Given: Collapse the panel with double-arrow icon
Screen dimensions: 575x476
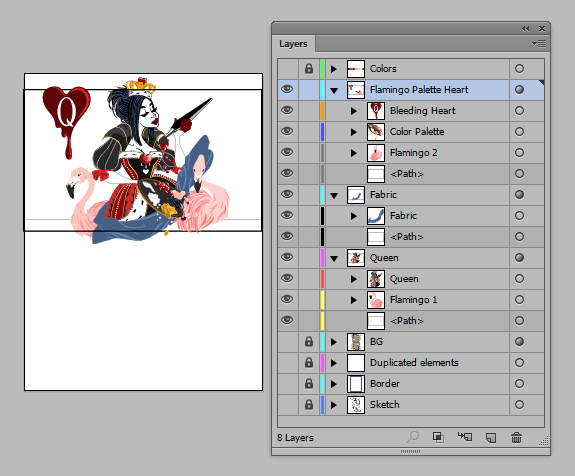Looking at the screenshot, I should [x=526, y=29].
